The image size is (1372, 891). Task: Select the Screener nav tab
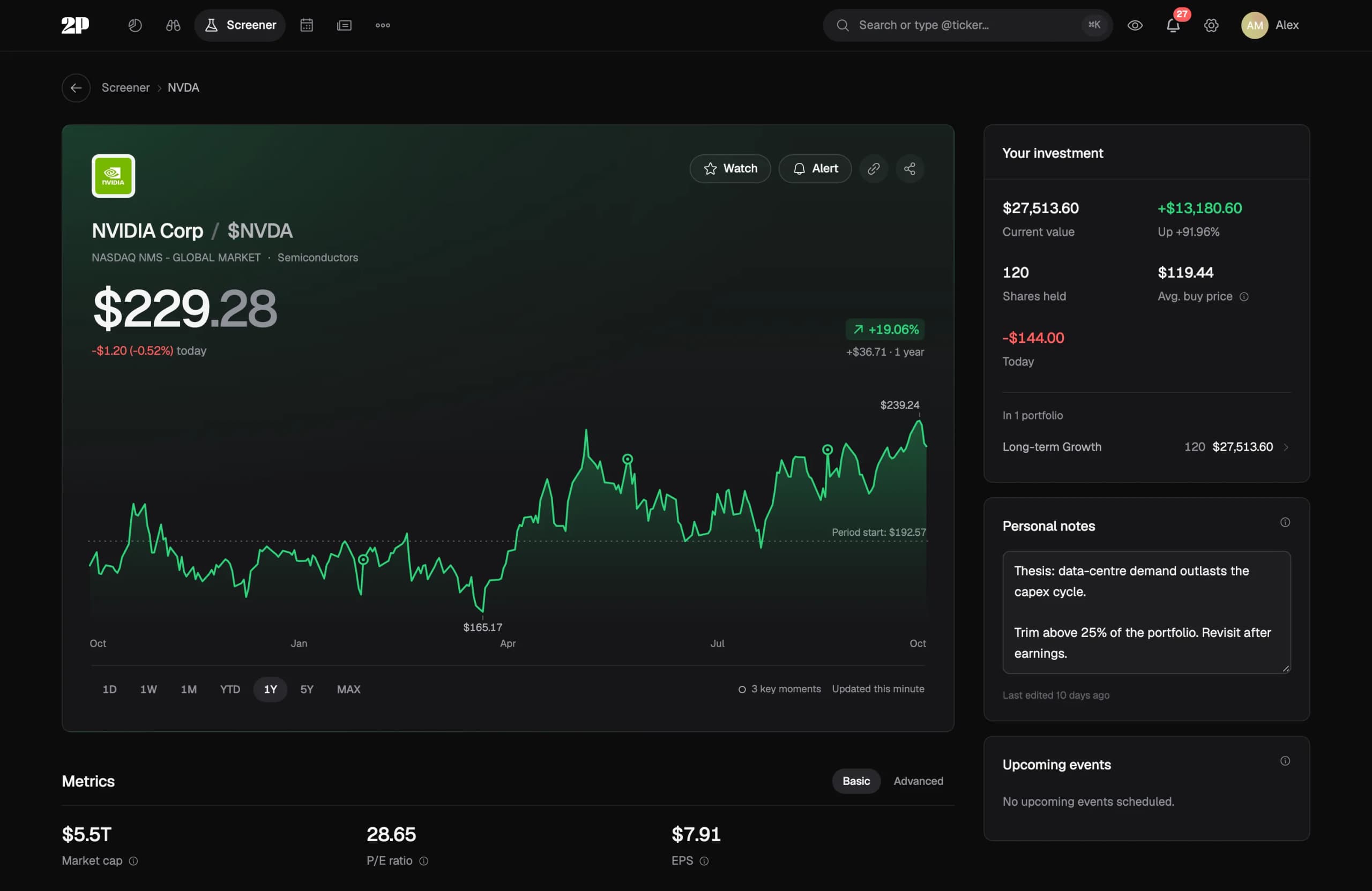click(x=240, y=25)
